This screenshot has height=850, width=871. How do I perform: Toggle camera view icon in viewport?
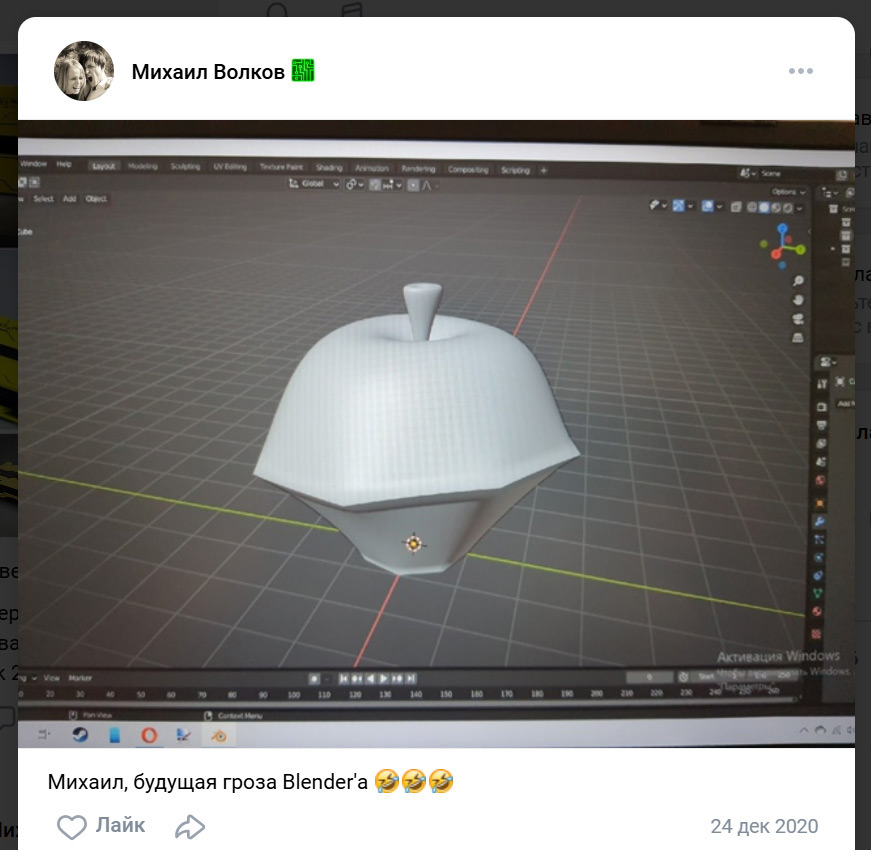click(798, 320)
